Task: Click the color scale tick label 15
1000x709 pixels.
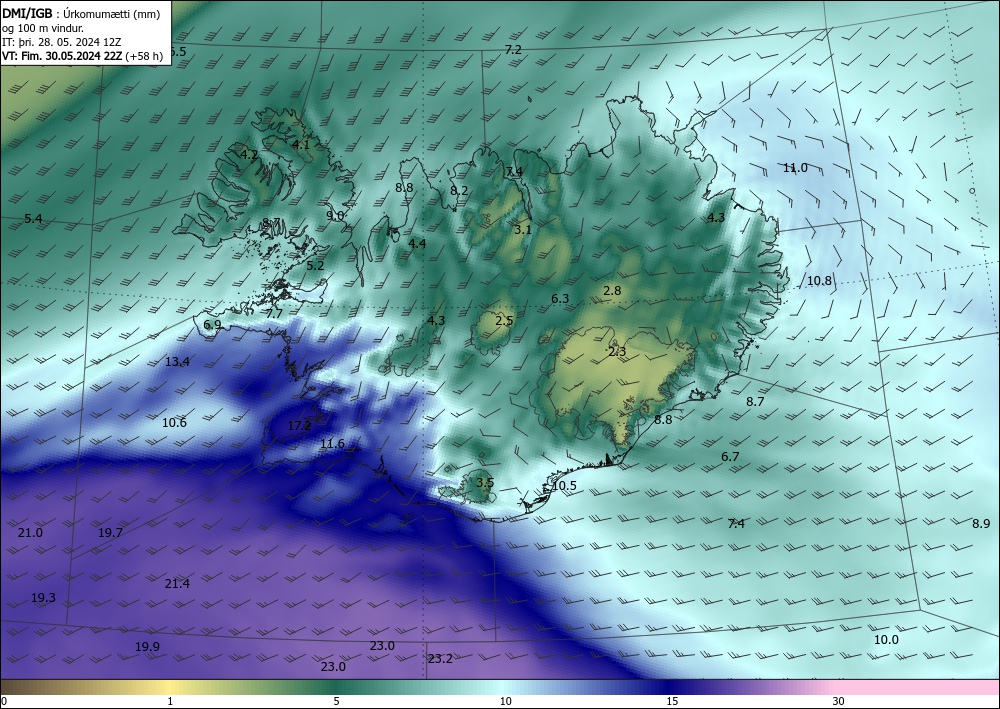Action: pyautogui.click(x=672, y=701)
